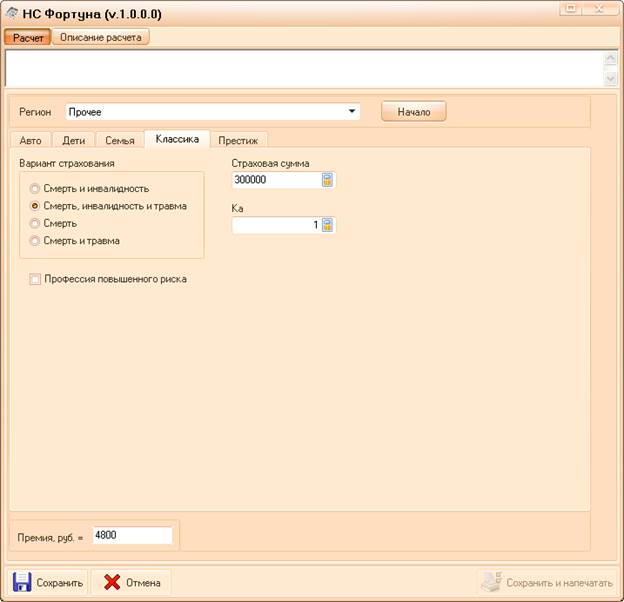Open the Престиж tab

(238, 140)
